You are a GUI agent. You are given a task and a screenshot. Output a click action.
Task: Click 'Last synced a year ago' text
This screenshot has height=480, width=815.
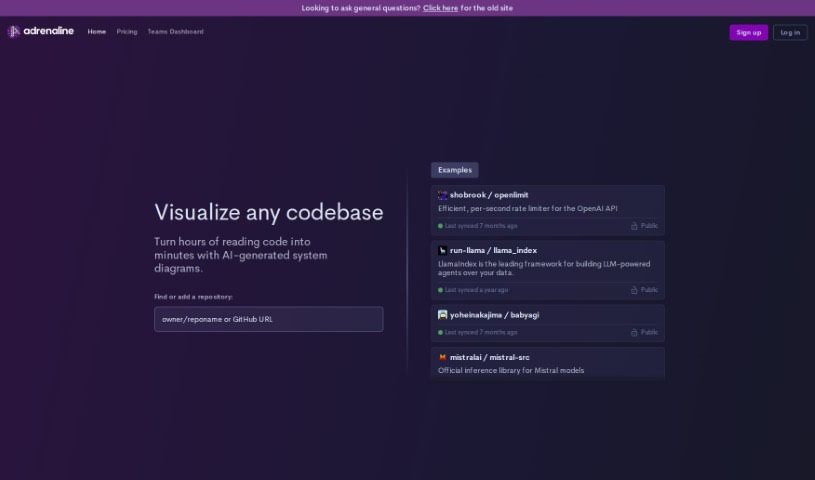tap(476, 290)
